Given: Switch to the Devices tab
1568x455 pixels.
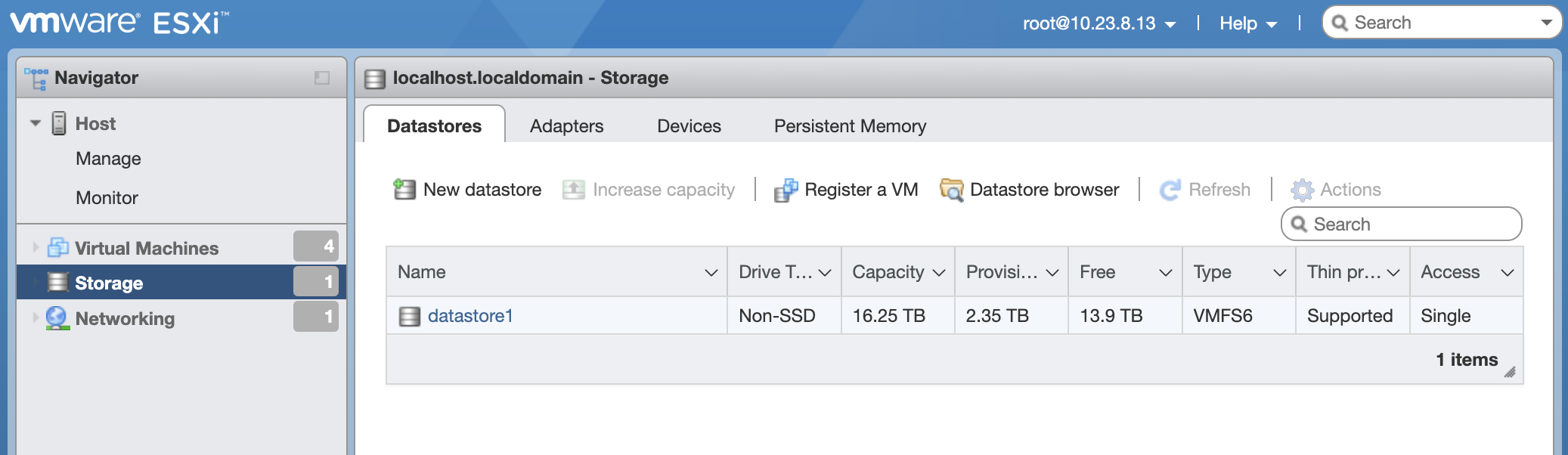Looking at the screenshot, I should [689, 126].
